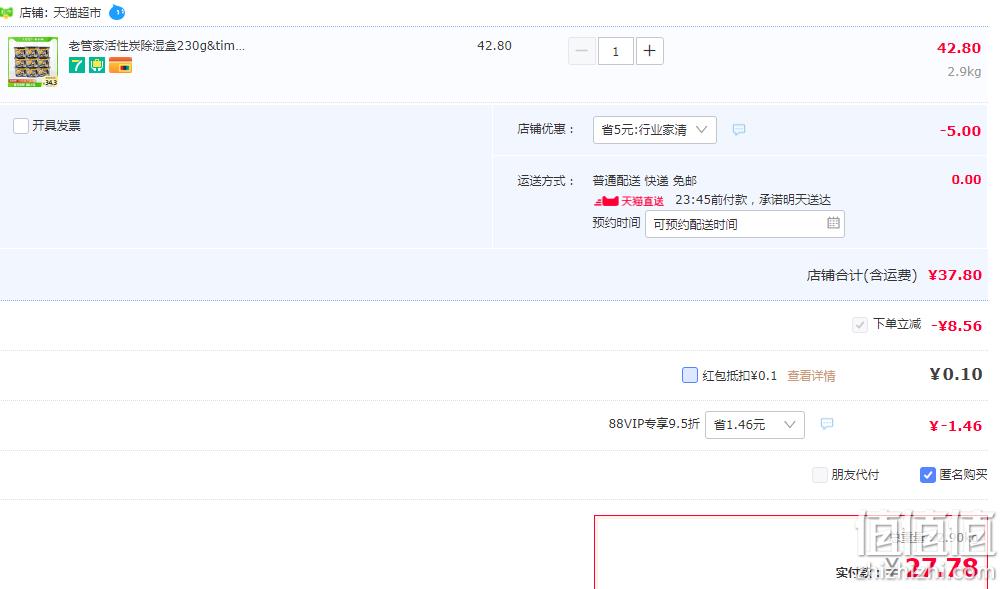Click the orange credit card payment badge

point(120,65)
